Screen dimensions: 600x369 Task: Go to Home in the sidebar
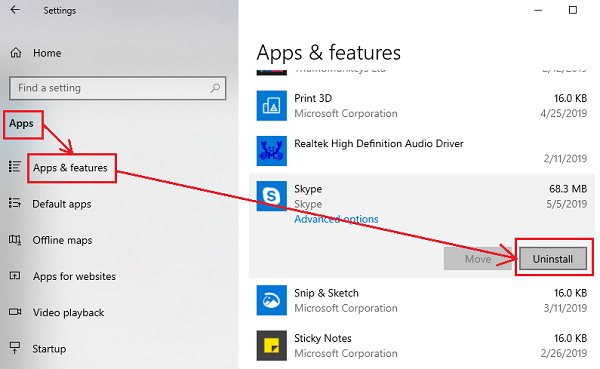click(47, 53)
